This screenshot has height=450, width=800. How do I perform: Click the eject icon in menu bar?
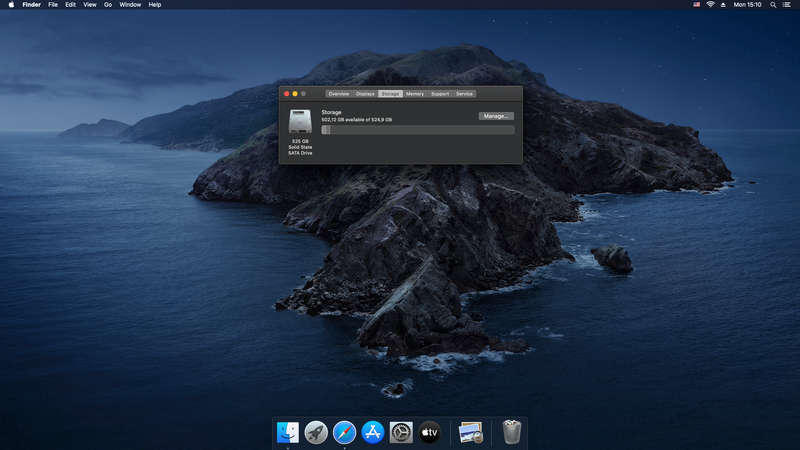coord(723,5)
